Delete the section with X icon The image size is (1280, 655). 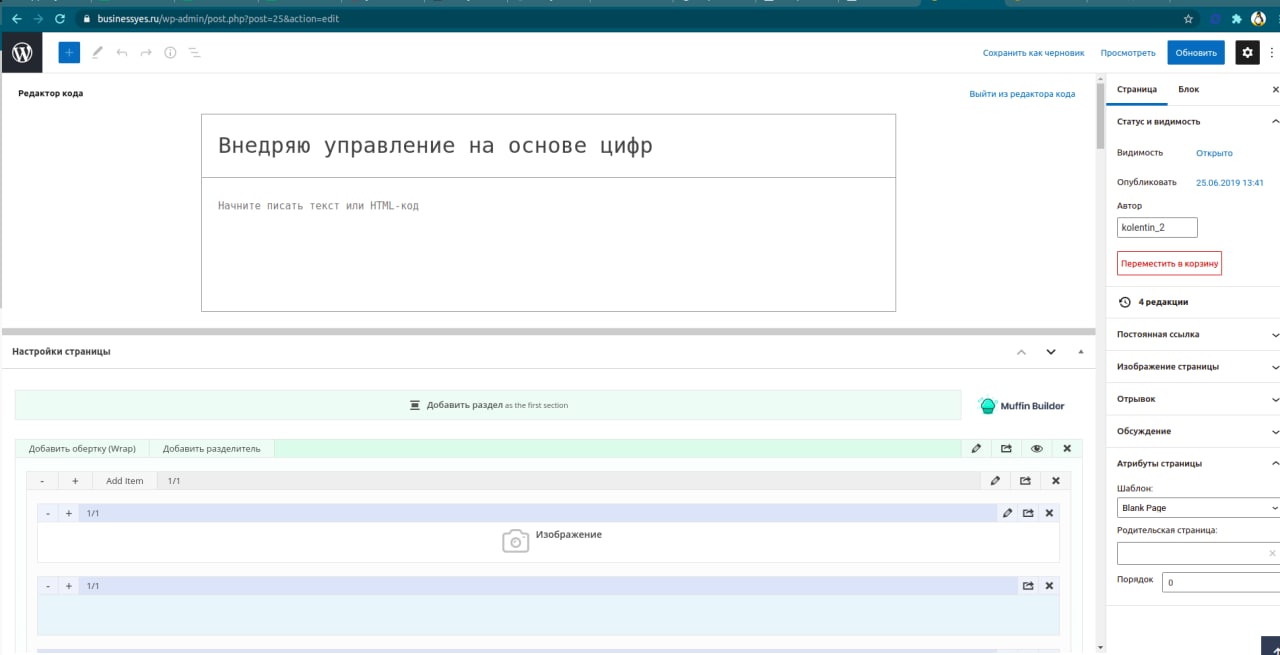[1067, 449]
